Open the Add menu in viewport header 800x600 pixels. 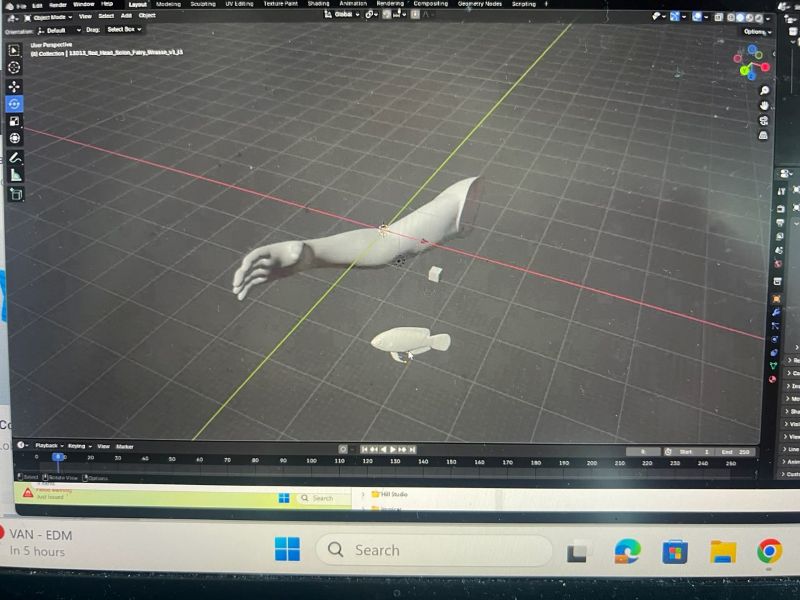pyautogui.click(x=126, y=16)
